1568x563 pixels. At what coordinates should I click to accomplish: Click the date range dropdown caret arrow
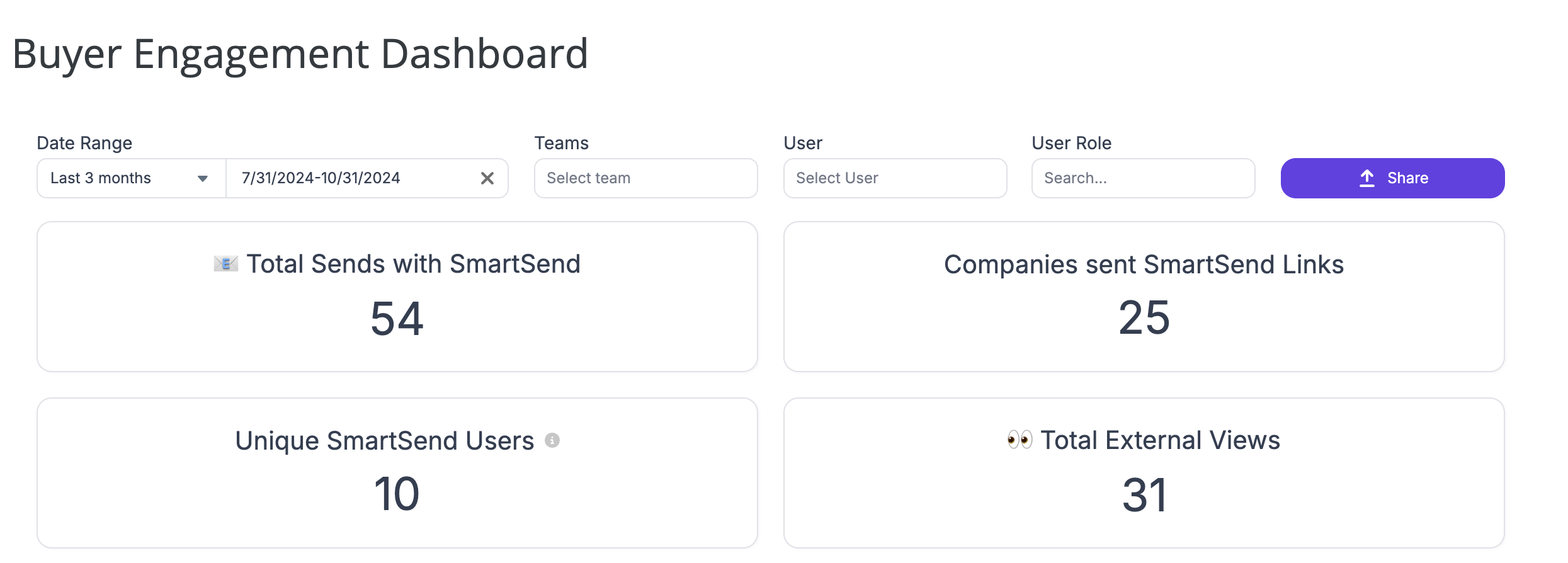(x=203, y=179)
